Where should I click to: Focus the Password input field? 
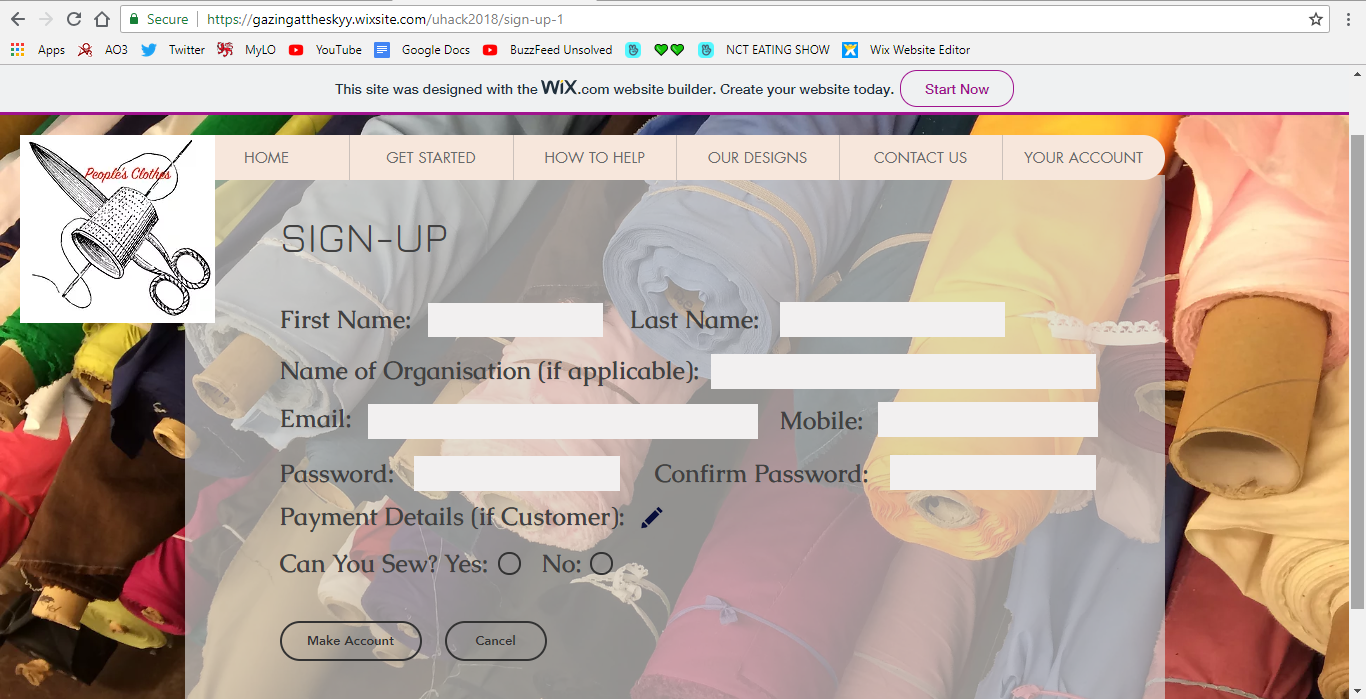coord(517,473)
